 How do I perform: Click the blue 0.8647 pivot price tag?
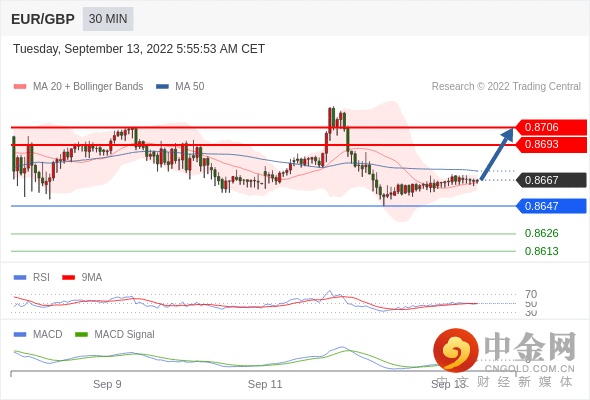point(551,206)
